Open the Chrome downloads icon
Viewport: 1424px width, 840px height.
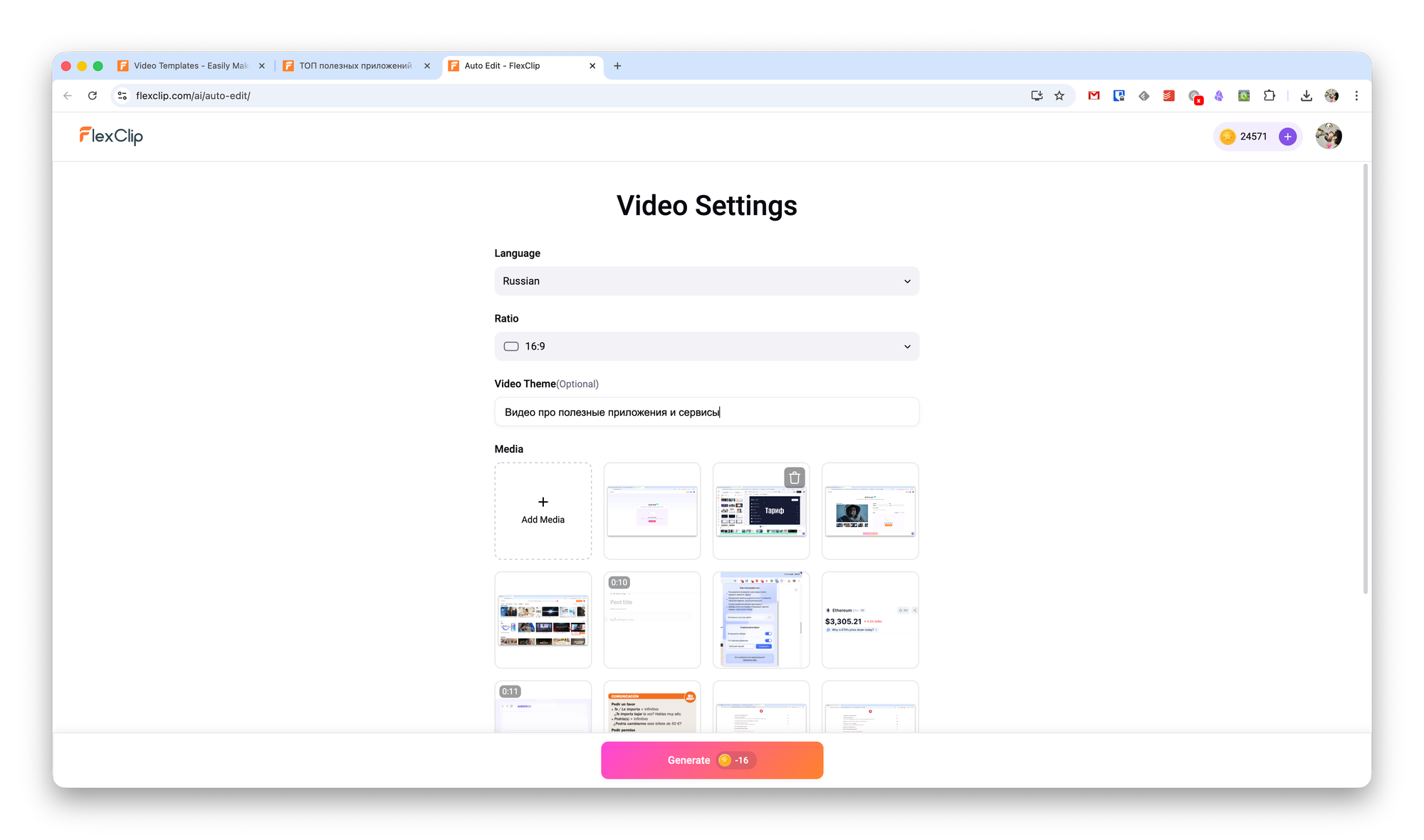(x=1306, y=95)
